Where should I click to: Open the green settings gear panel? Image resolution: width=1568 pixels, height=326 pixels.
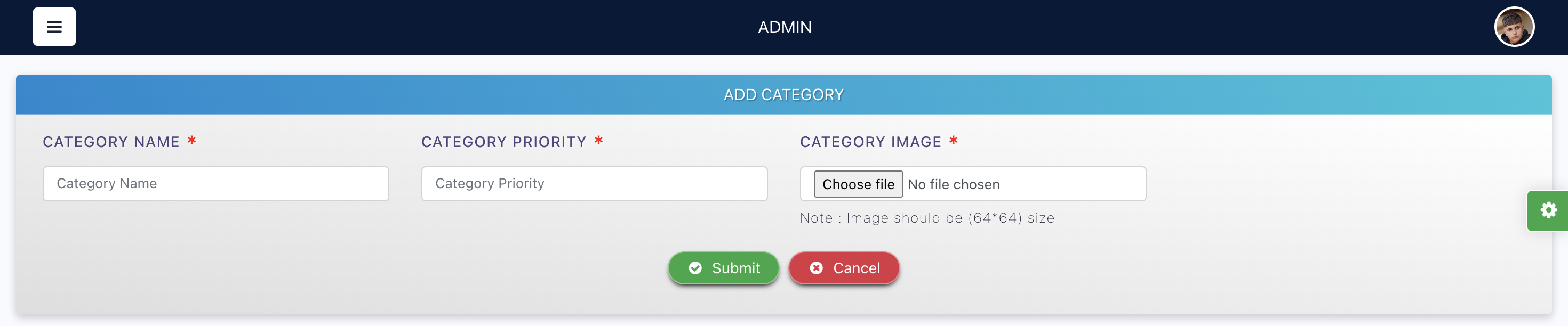(x=1548, y=210)
